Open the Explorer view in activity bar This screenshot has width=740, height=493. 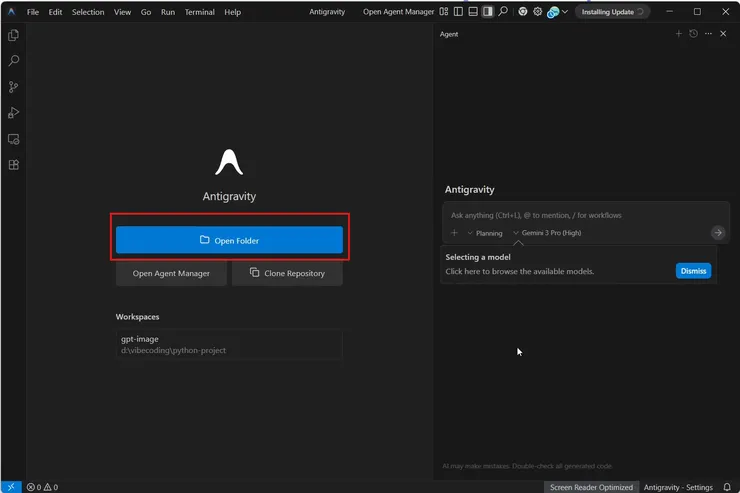[13, 35]
